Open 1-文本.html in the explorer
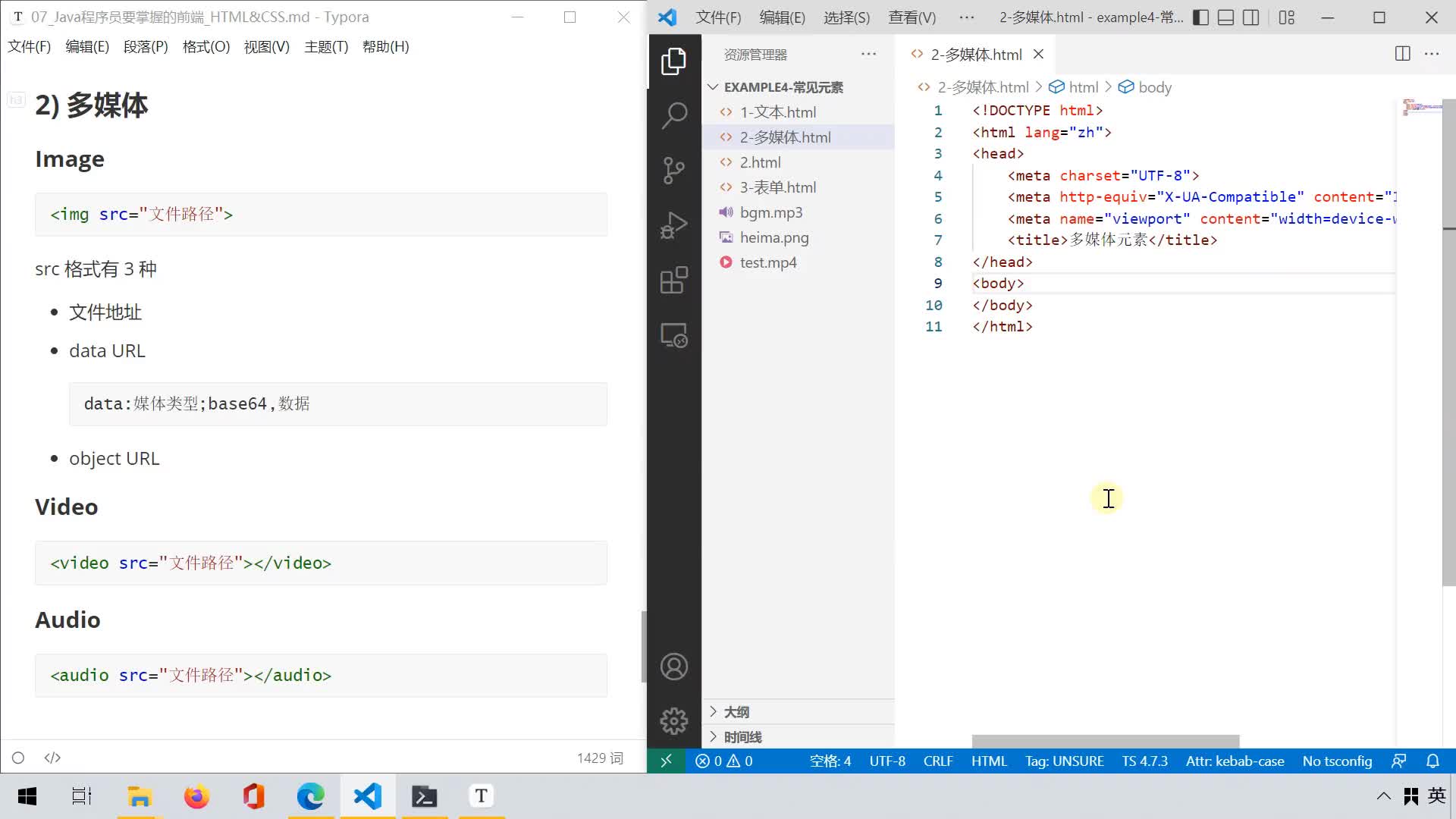 pos(799,112)
